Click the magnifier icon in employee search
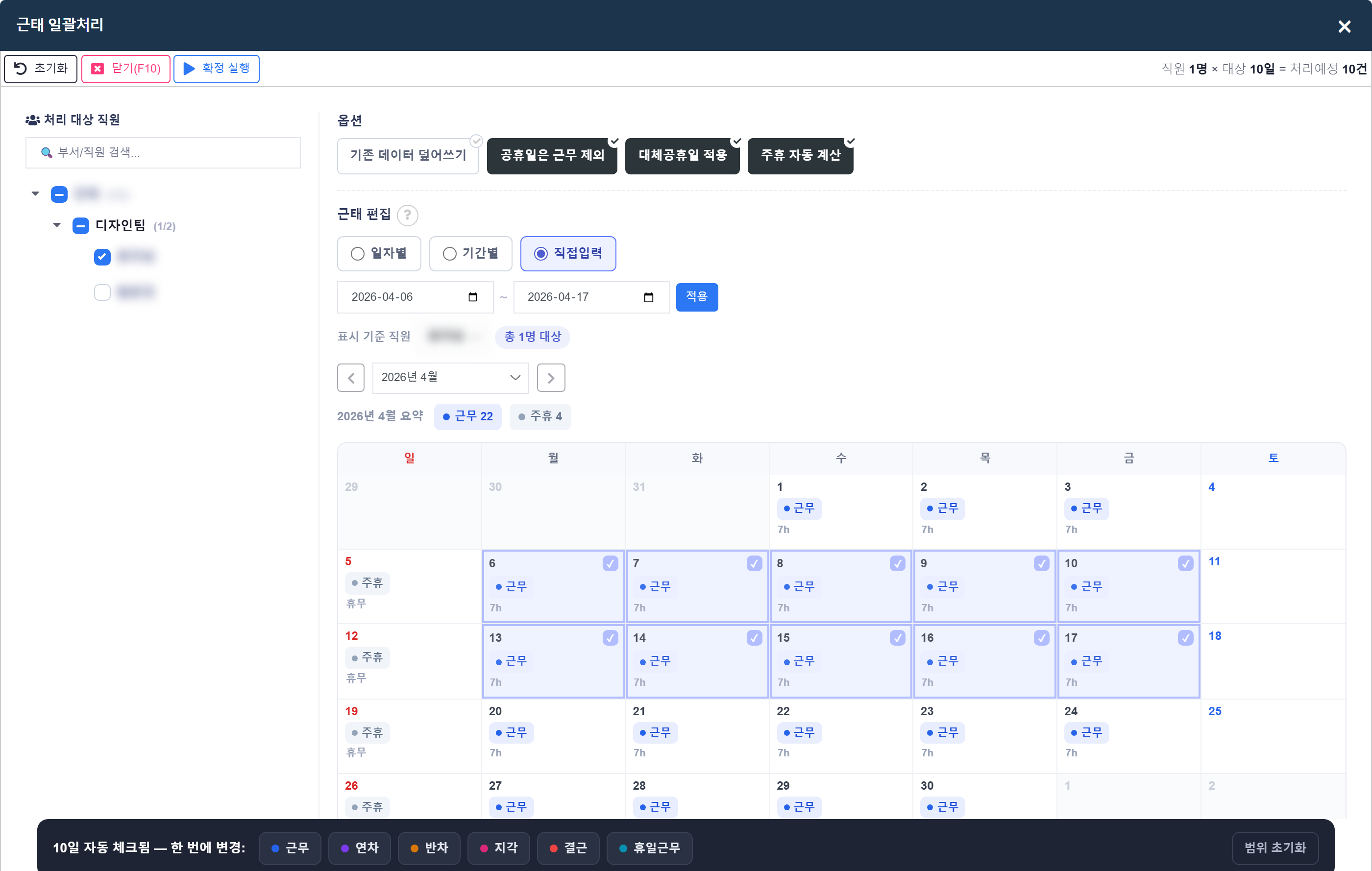This screenshot has width=1372, height=871. click(46, 153)
